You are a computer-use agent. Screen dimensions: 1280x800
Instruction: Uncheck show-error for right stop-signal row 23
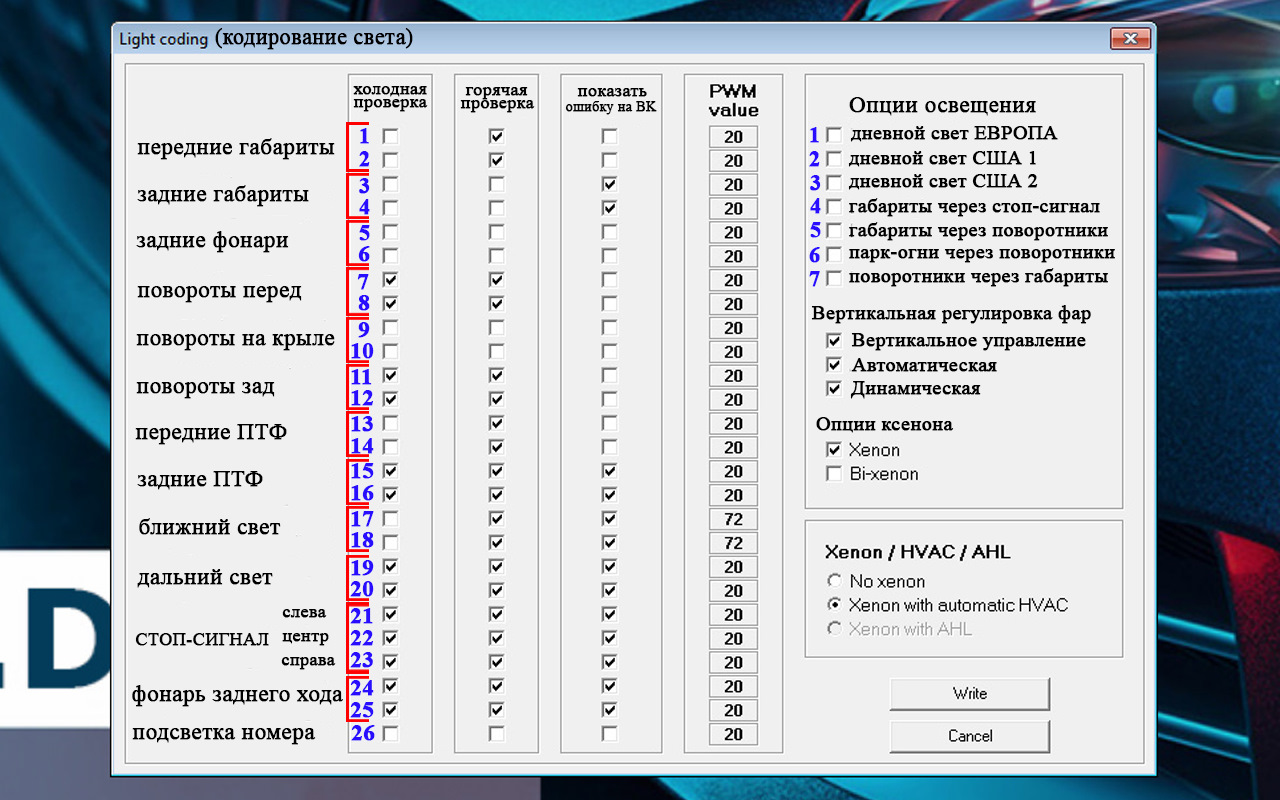point(609,663)
